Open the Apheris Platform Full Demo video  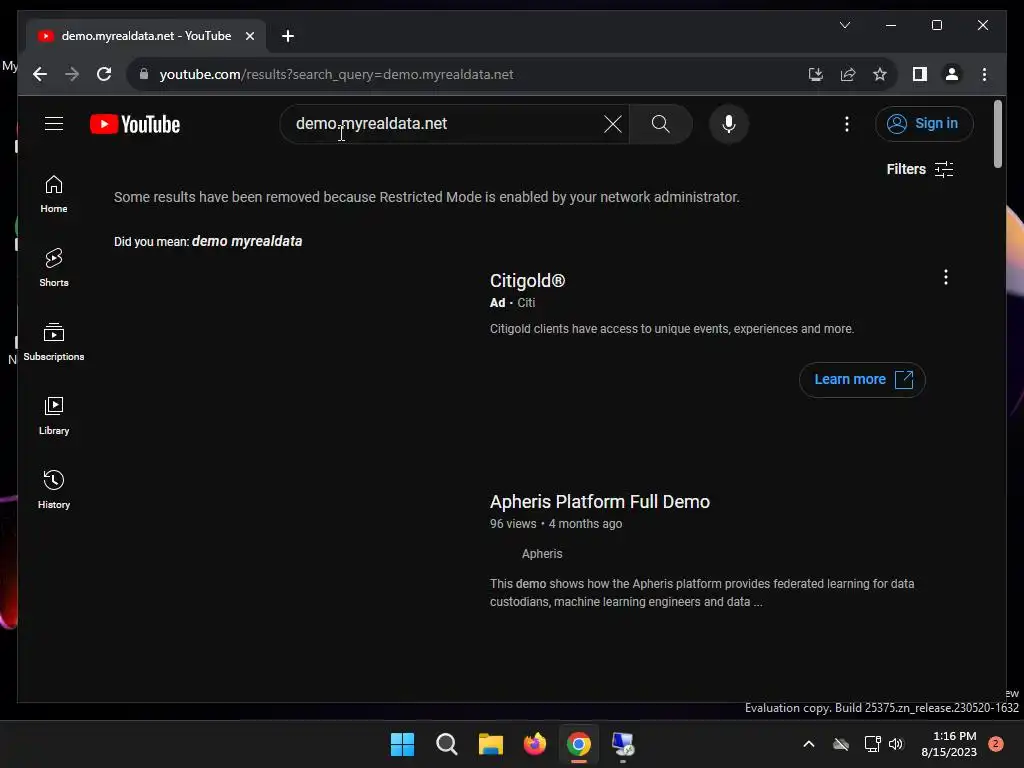click(x=600, y=502)
